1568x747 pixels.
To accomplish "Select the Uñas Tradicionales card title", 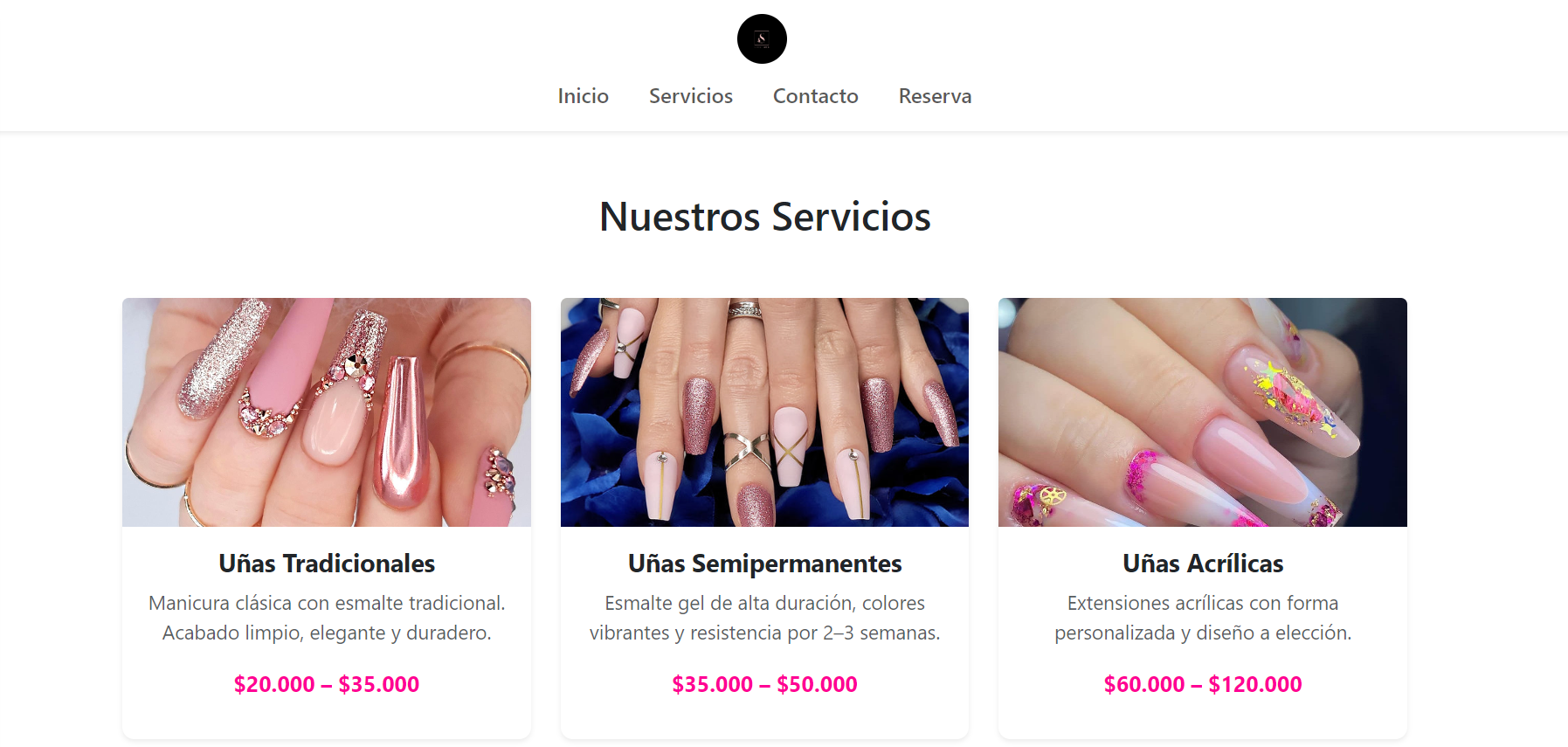I will point(327,564).
